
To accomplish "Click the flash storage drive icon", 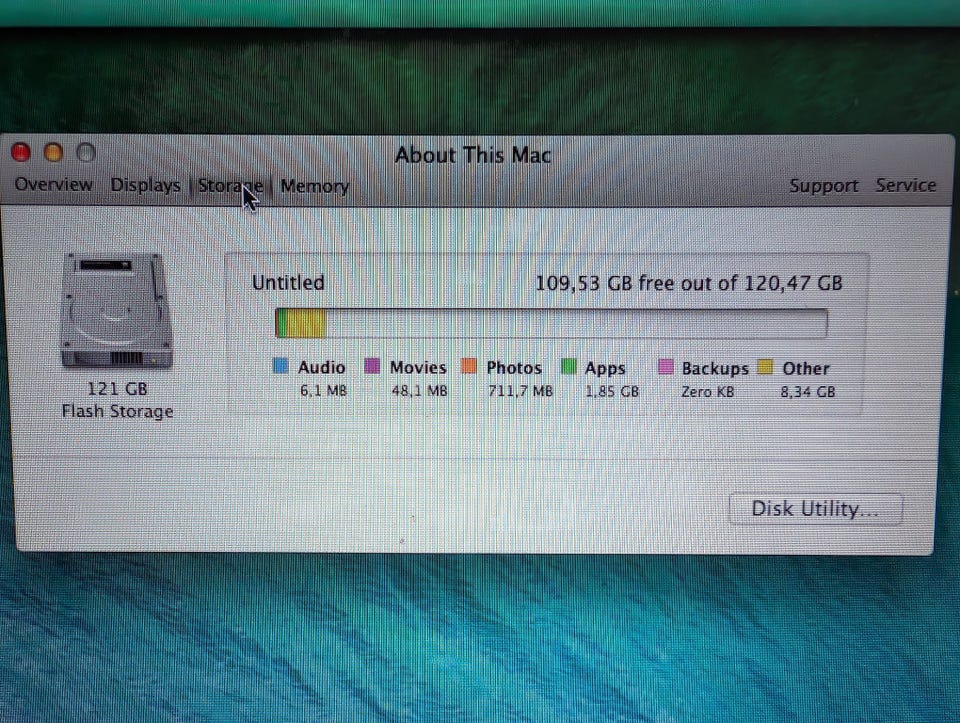I will [116, 310].
